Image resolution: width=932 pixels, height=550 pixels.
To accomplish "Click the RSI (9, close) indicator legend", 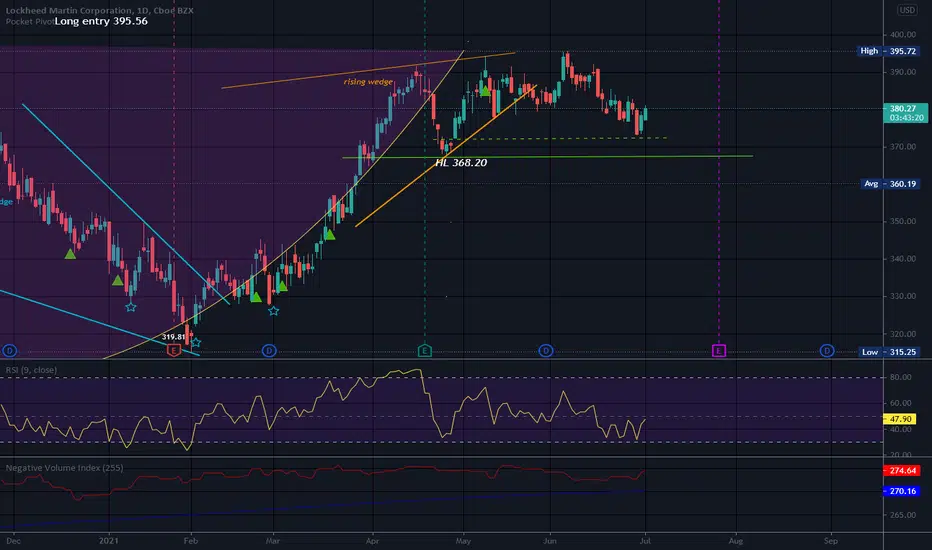I will click(32, 370).
